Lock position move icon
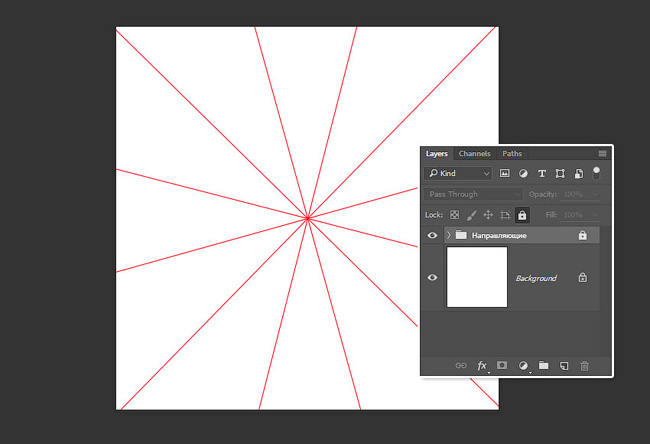Image resolution: width=650 pixels, height=444 pixels. coord(488,215)
